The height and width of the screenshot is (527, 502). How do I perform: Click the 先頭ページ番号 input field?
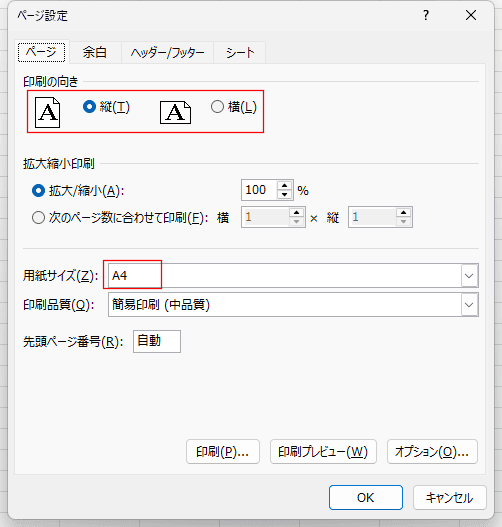[157, 341]
